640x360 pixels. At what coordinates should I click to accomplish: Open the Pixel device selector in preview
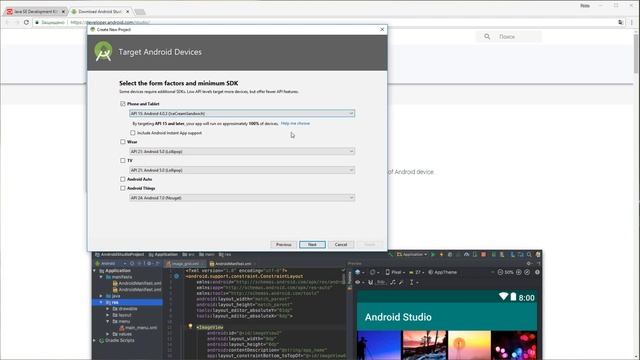[395, 272]
